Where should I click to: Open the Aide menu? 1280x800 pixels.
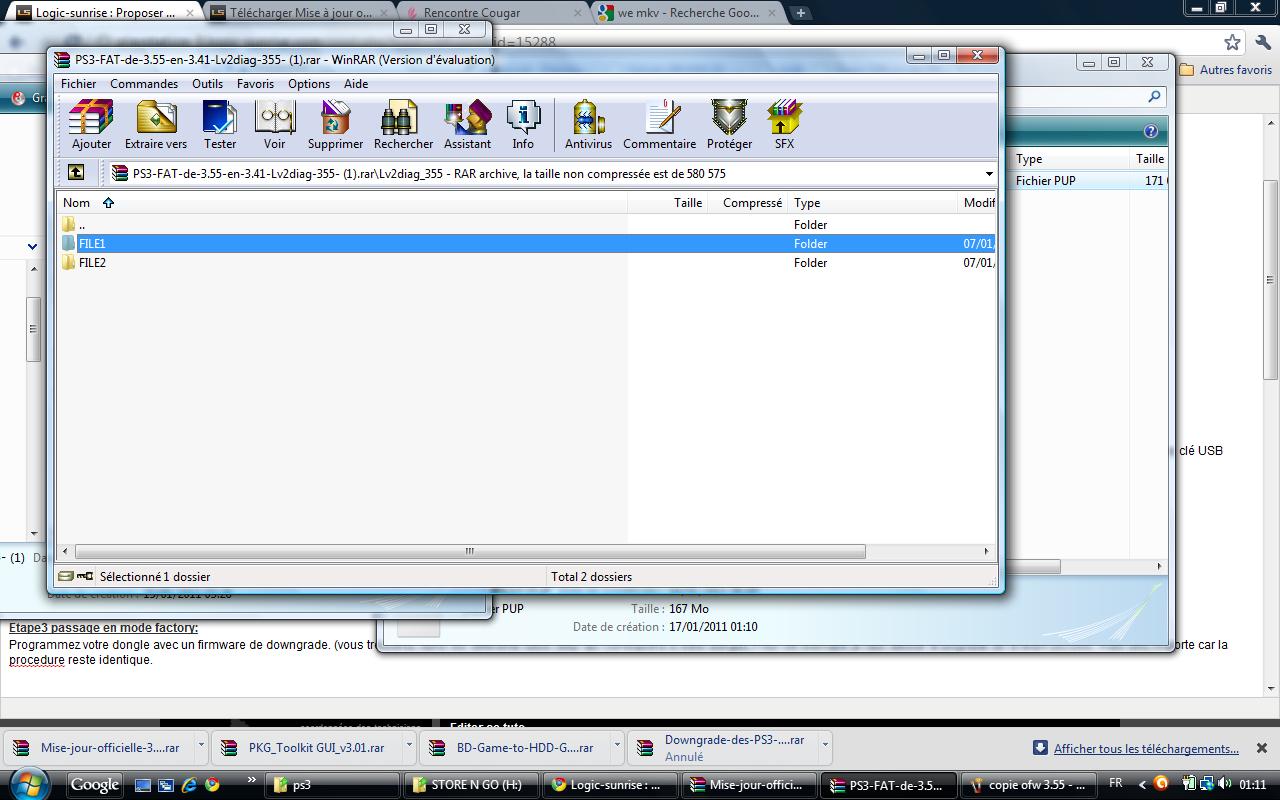click(x=356, y=84)
